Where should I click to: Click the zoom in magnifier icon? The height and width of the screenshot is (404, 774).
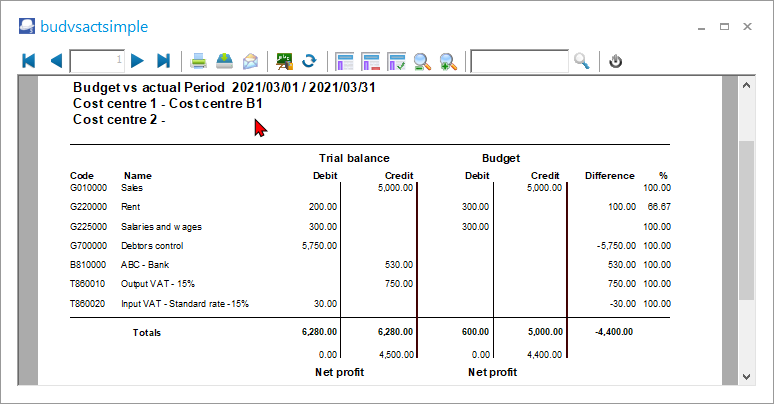449,61
